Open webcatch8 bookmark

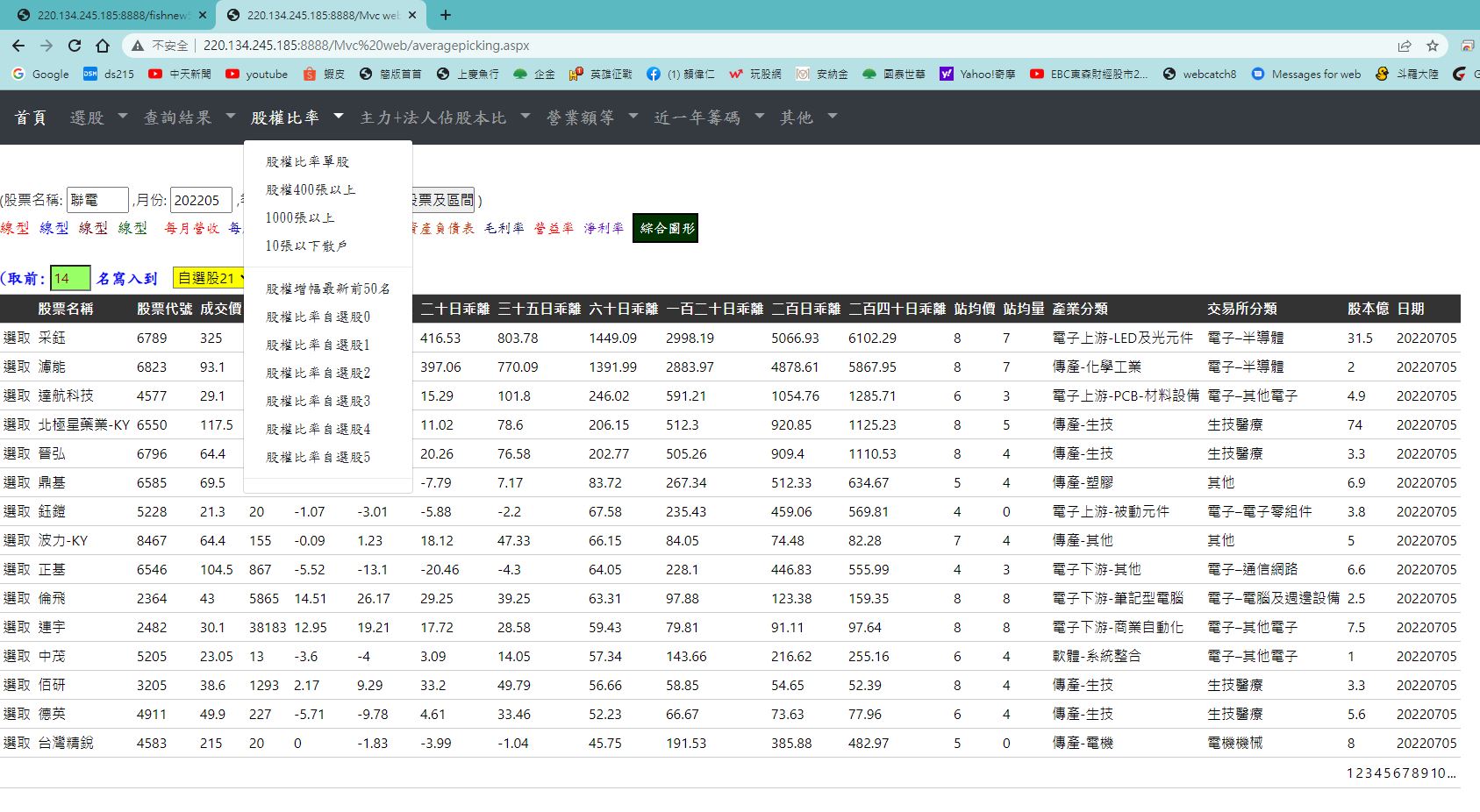pos(1199,75)
